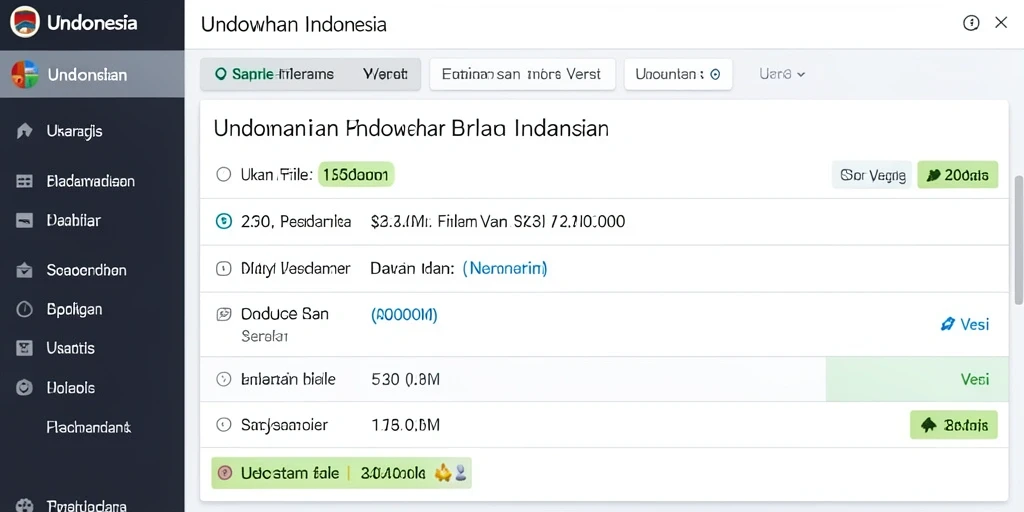Close the Undowhan Indonesia window

click(x=1000, y=23)
